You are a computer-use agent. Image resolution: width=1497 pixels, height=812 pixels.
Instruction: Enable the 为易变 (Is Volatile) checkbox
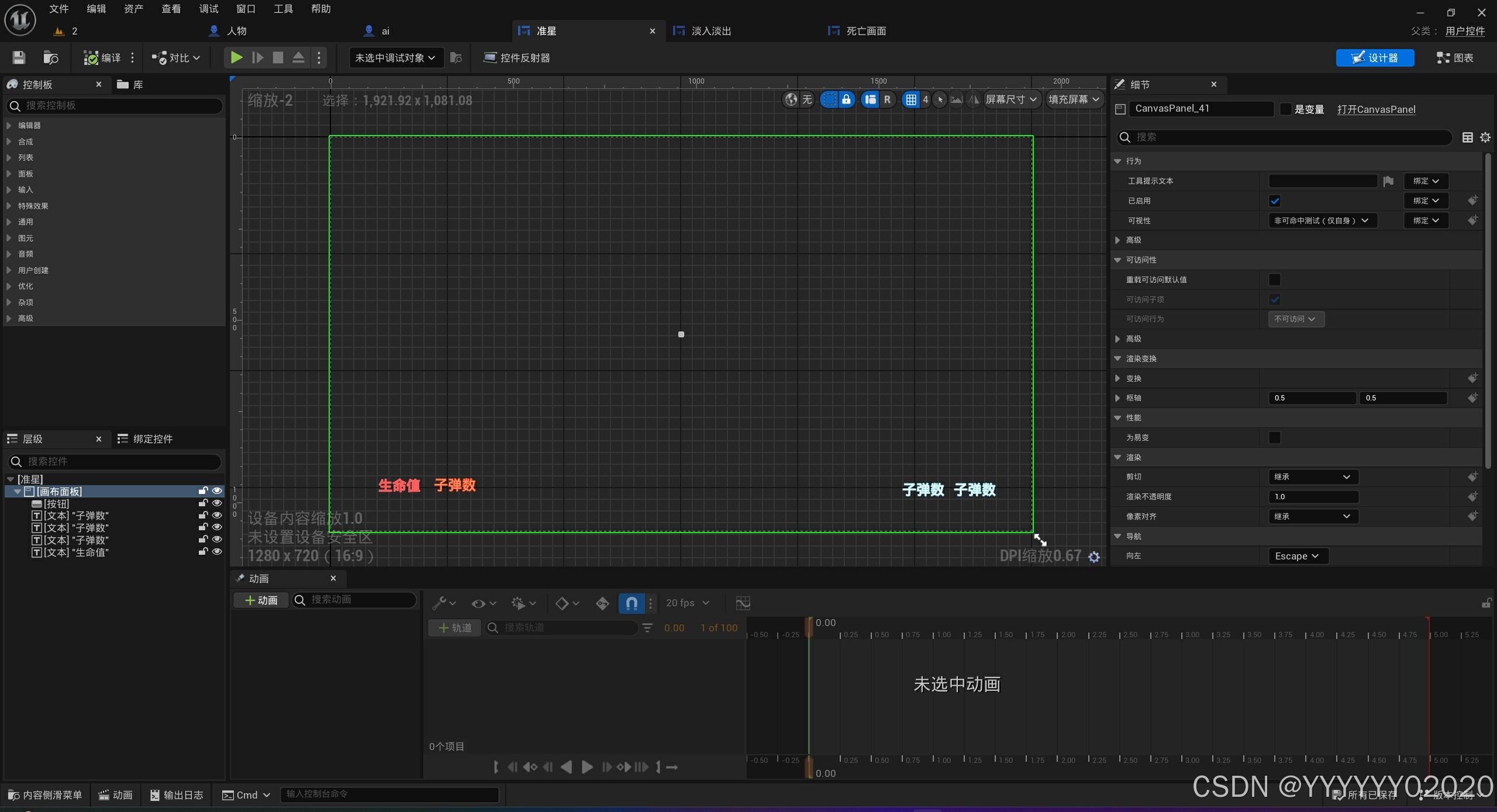(x=1275, y=437)
